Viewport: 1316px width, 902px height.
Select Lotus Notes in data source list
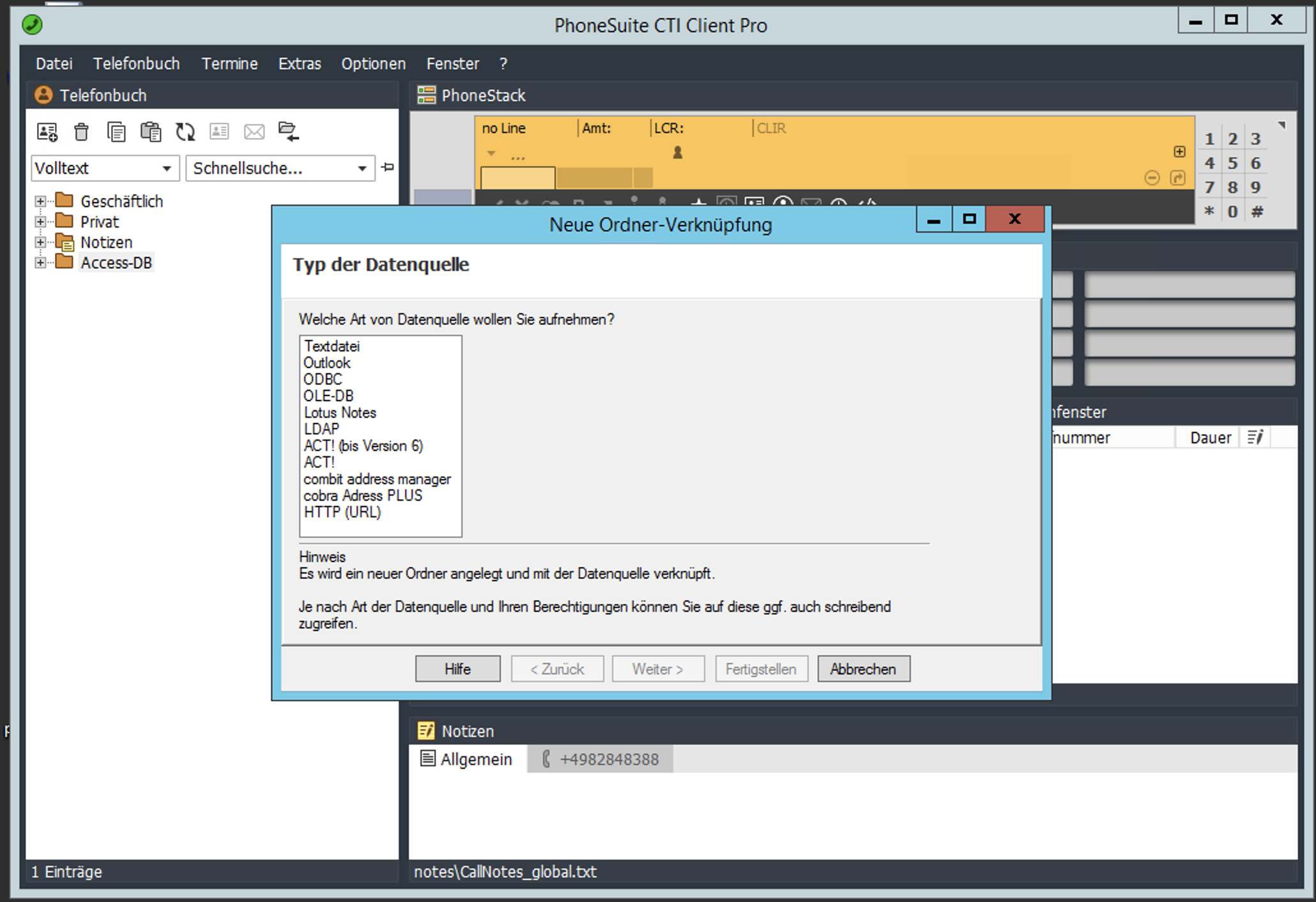[x=340, y=413]
